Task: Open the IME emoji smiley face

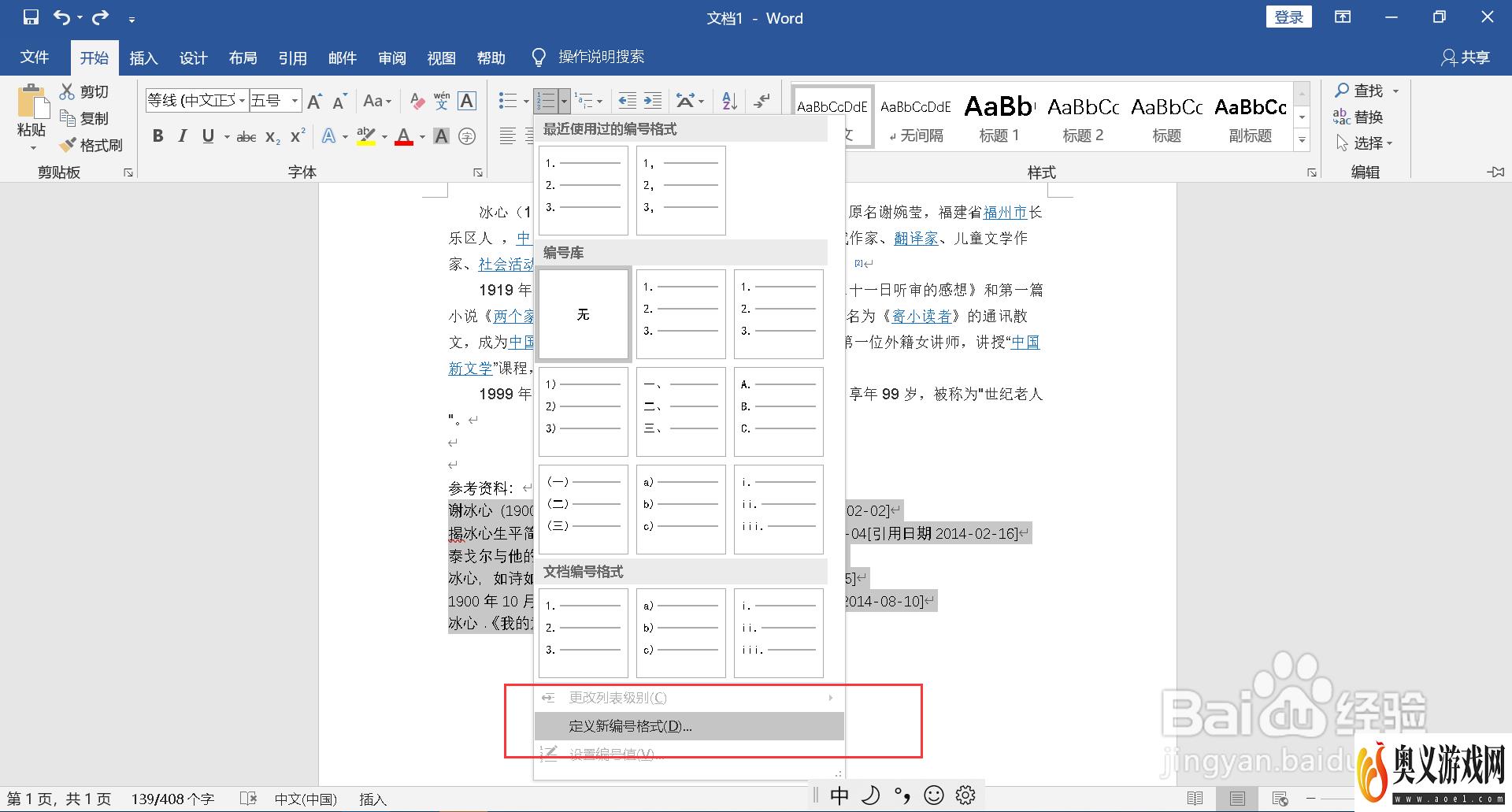Action: tap(934, 795)
